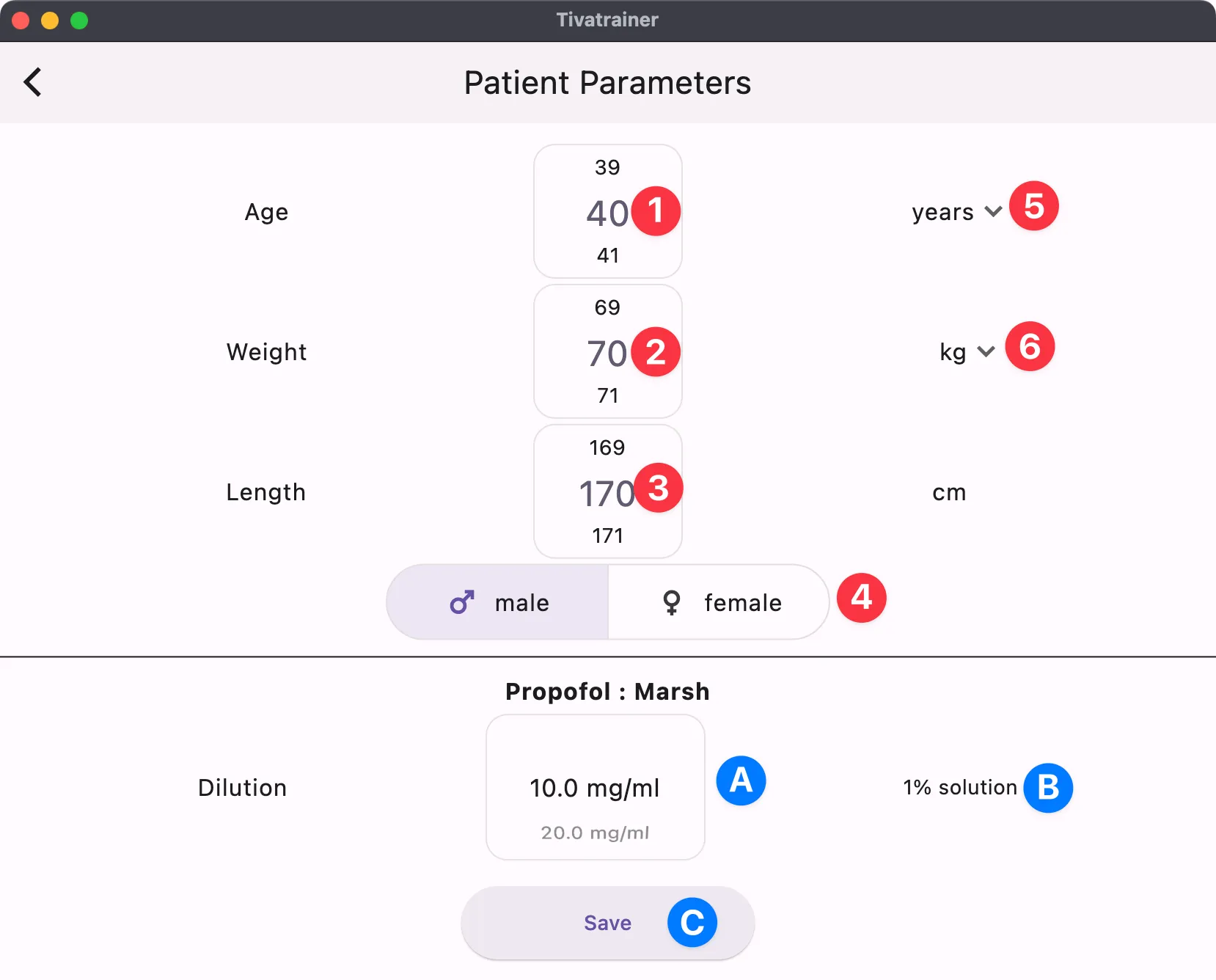
Task: Select the male option in the gender toggle
Action: pyautogui.click(x=497, y=601)
